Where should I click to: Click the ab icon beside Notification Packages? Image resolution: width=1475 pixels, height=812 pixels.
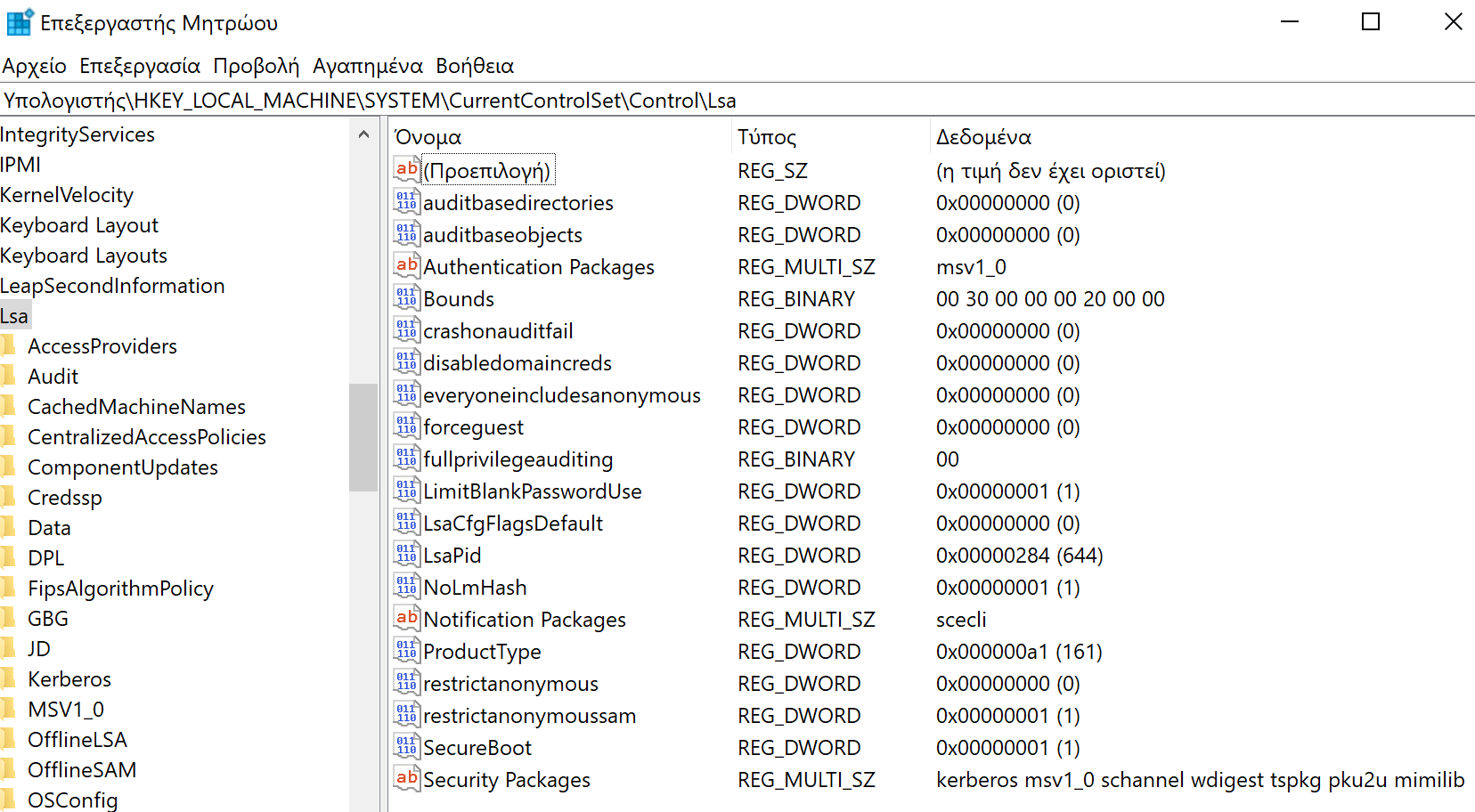[406, 618]
